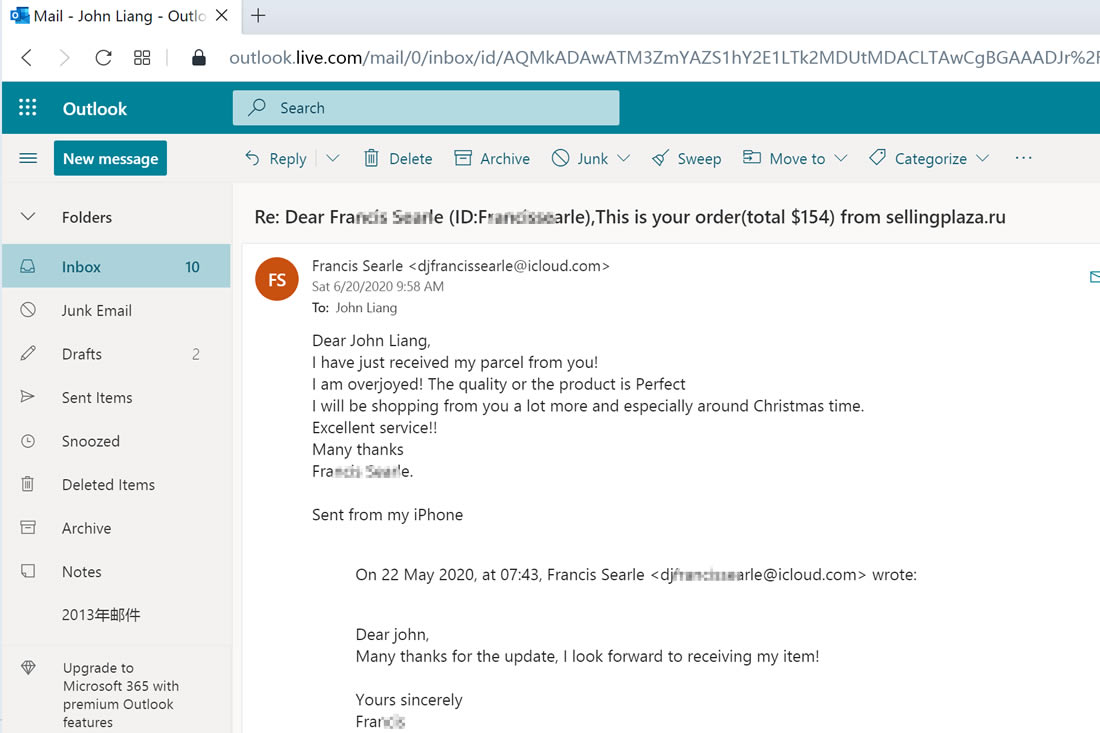Click sender Francis Searle's email address
The image size is (1100, 733).
(509, 266)
